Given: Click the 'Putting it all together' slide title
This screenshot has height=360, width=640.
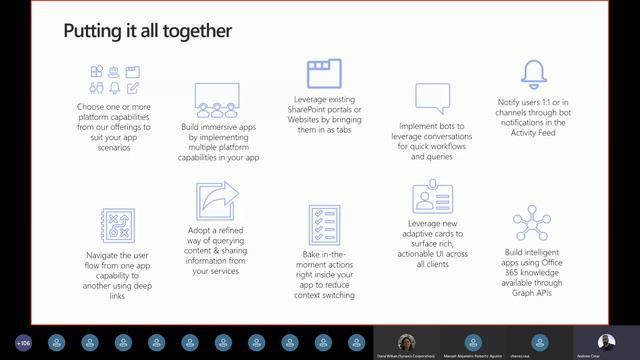Looking at the screenshot, I should pyautogui.click(x=147, y=31).
